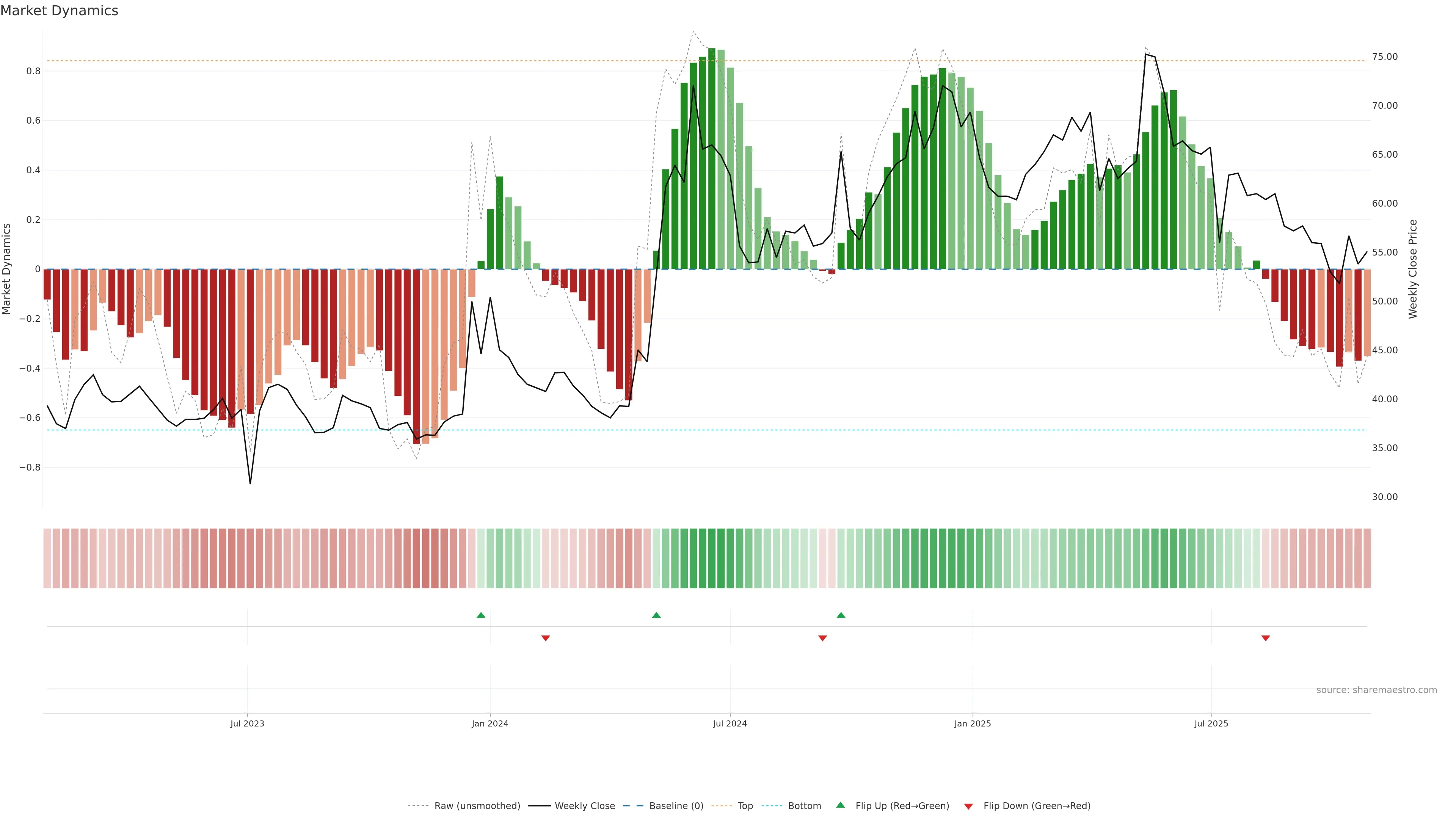1456x819 pixels.
Task: Click the source: sharemaestro.com text
Action: coord(1376,690)
